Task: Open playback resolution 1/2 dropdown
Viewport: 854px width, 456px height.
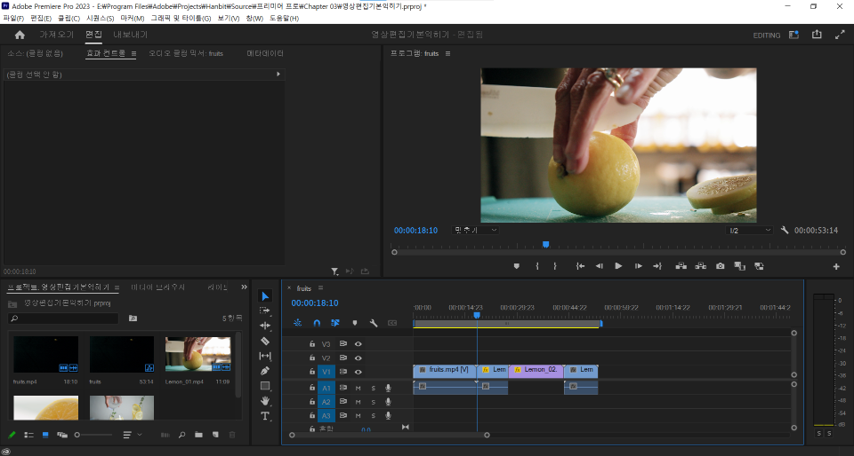Action: coord(749,230)
